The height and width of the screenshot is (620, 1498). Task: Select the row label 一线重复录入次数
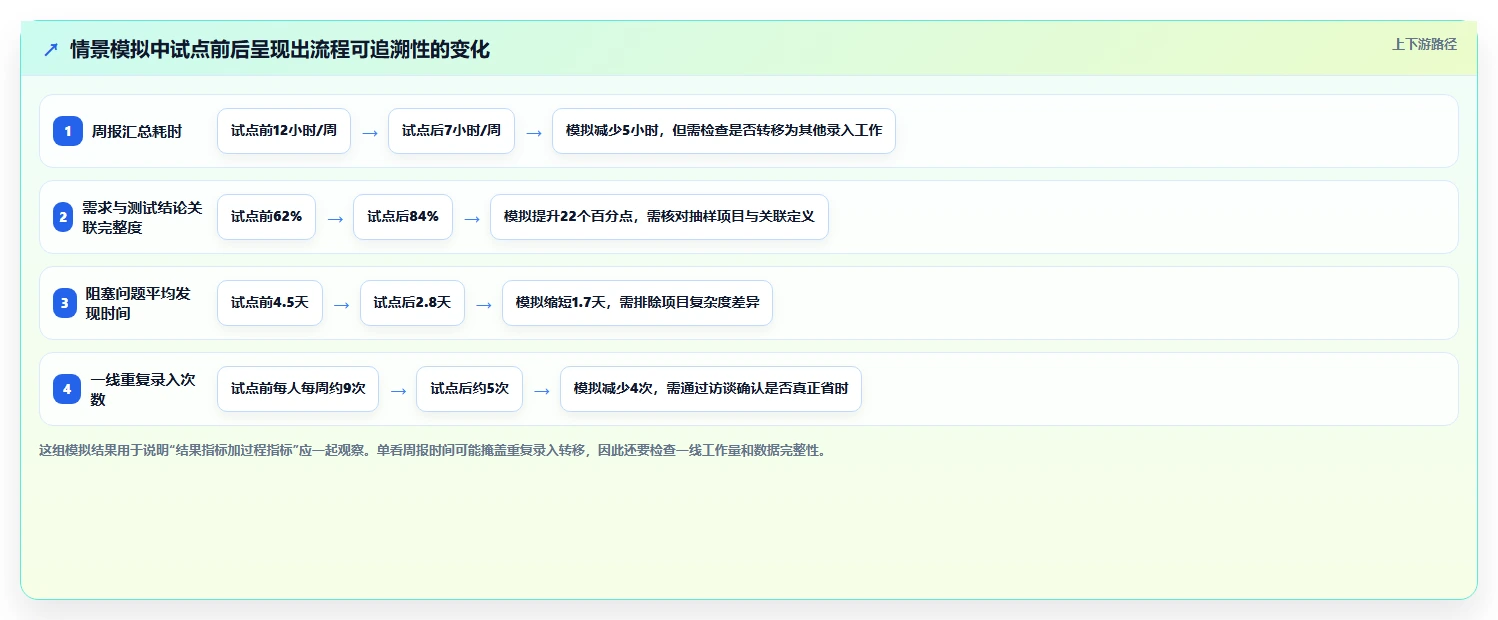click(143, 389)
